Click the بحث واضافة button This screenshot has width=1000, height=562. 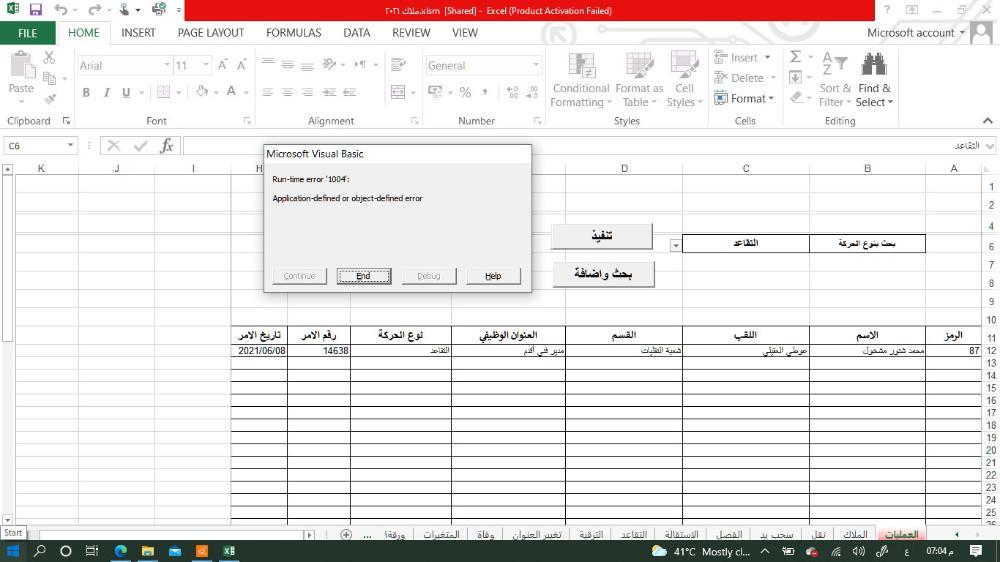tap(603, 274)
